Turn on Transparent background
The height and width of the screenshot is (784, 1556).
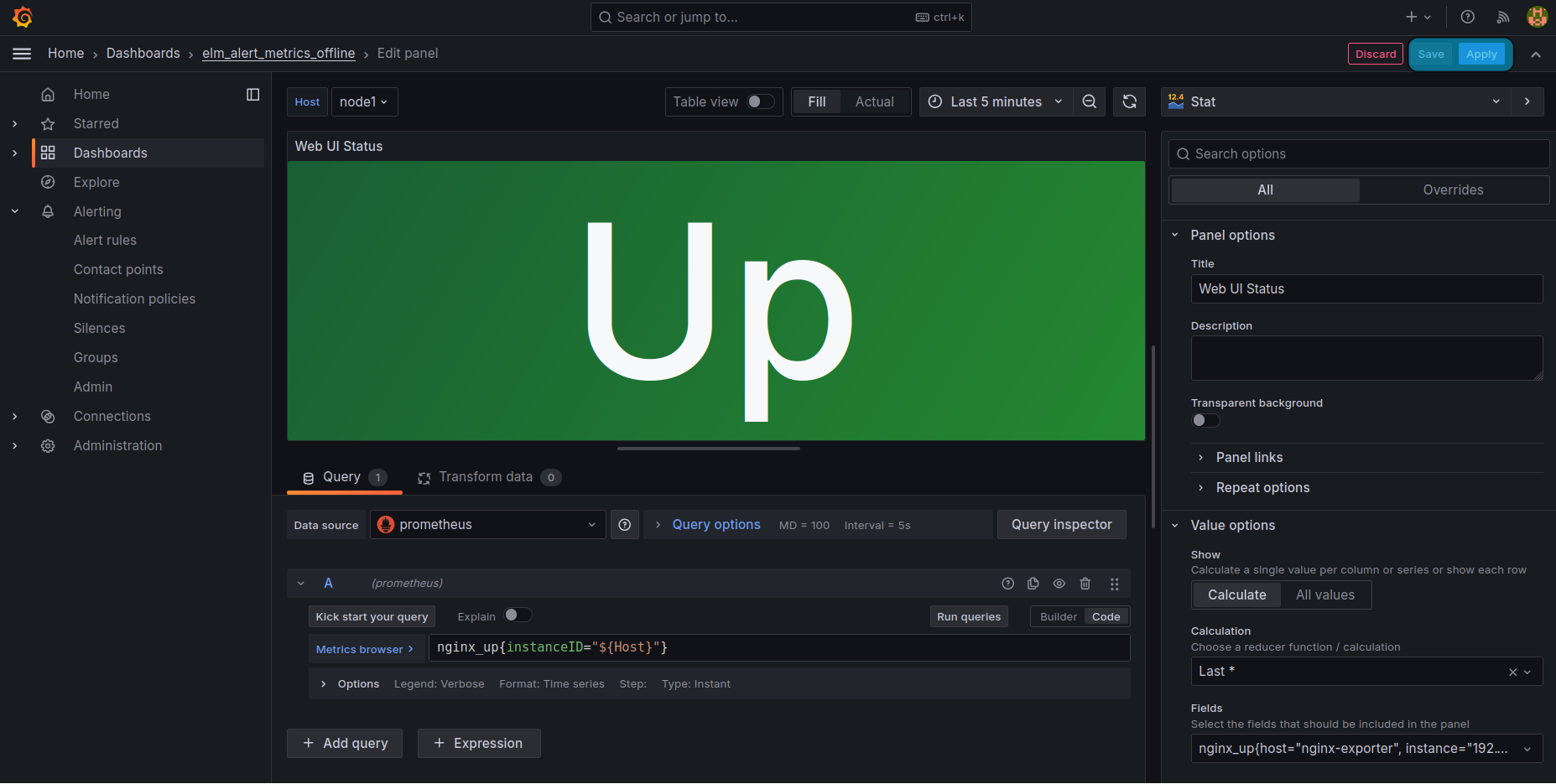[x=1205, y=421]
